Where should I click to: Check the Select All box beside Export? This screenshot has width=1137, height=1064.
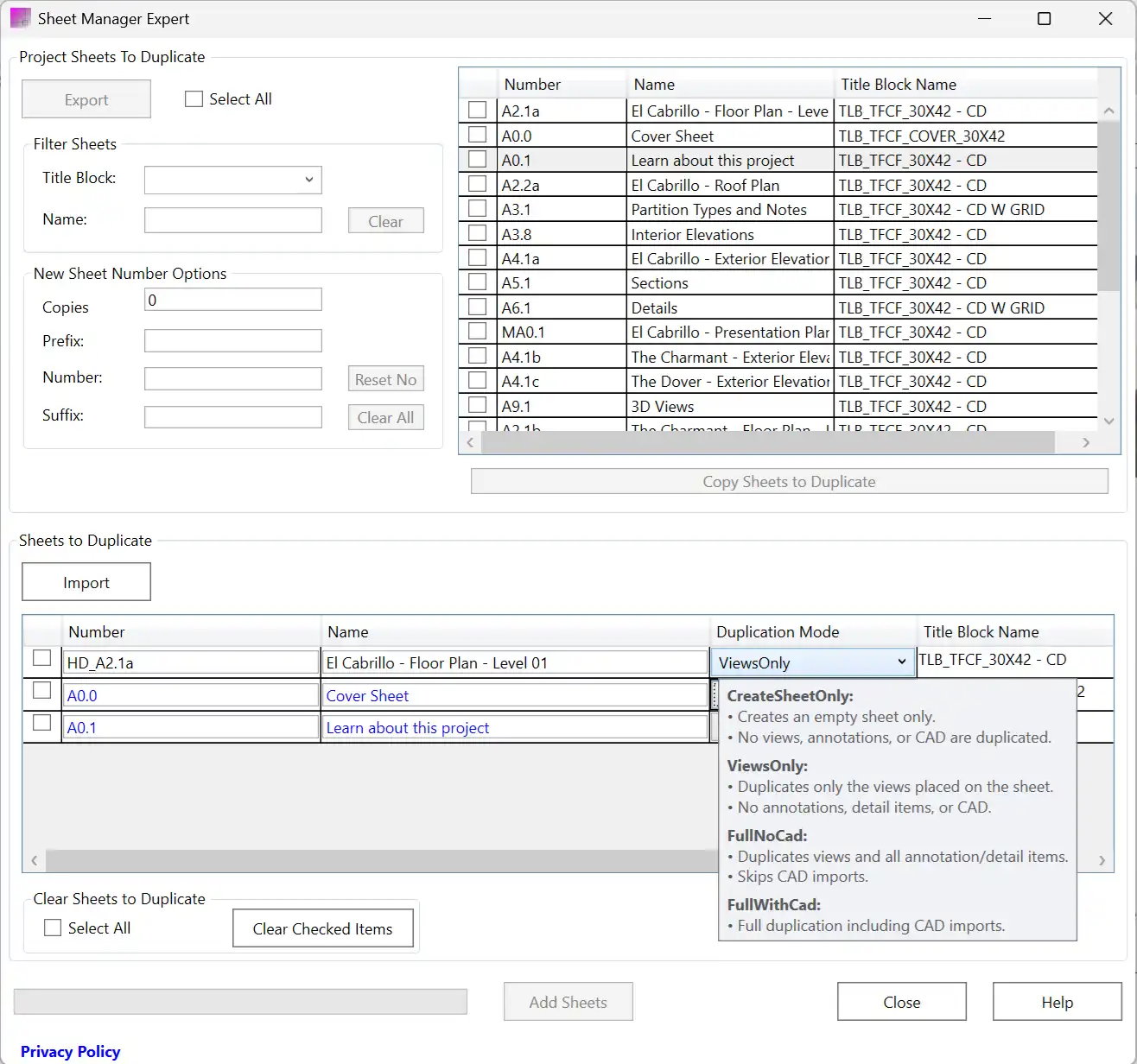click(194, 99)
